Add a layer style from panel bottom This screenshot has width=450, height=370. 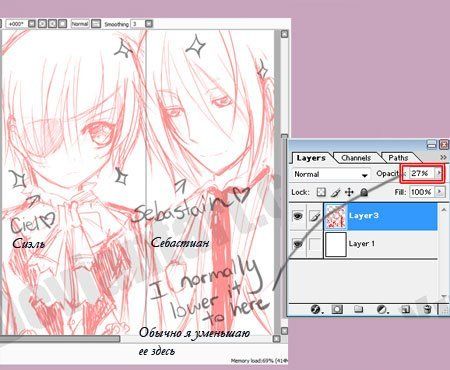[x=316, y=309]
